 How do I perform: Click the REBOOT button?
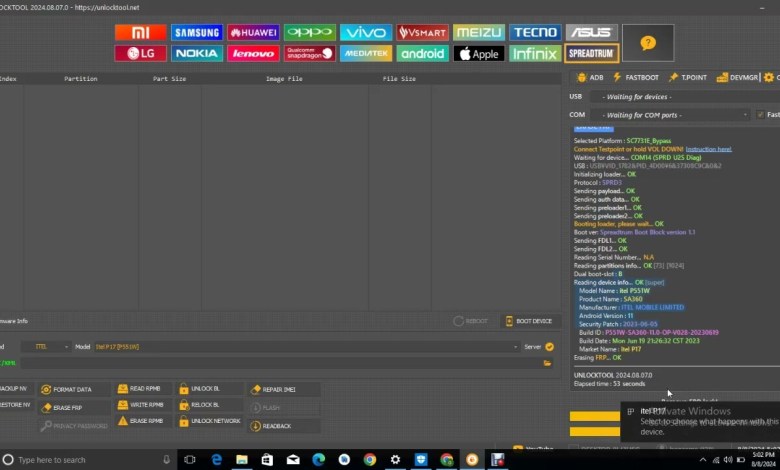tap(471, 321)
